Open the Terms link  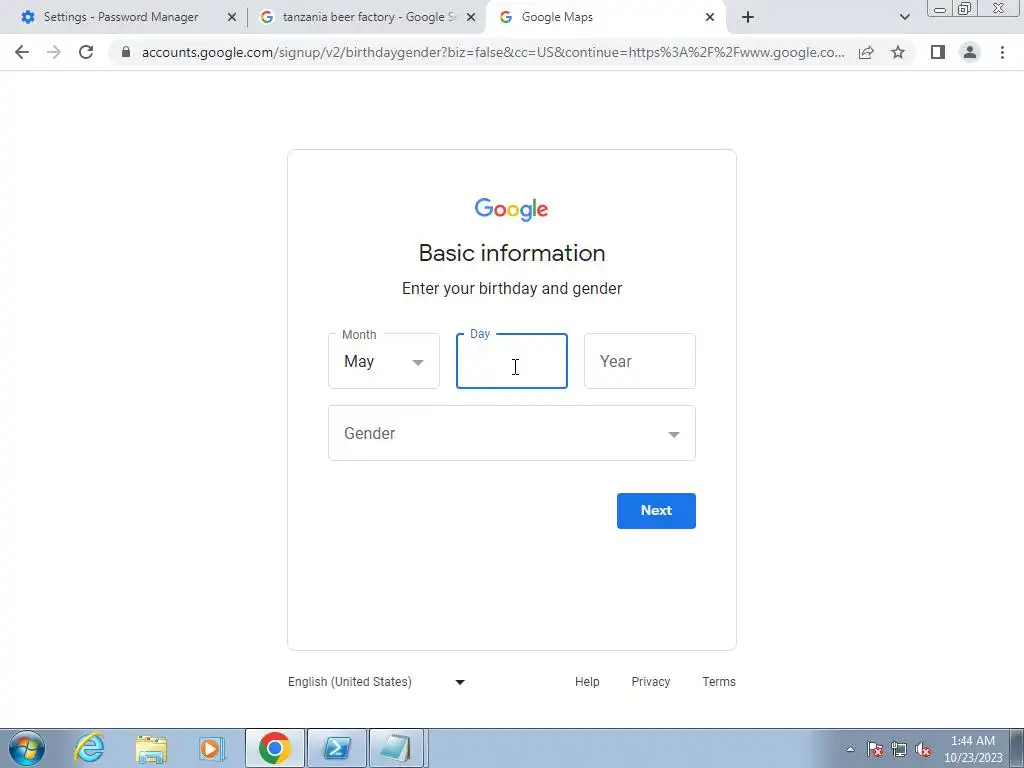point(719,682)
